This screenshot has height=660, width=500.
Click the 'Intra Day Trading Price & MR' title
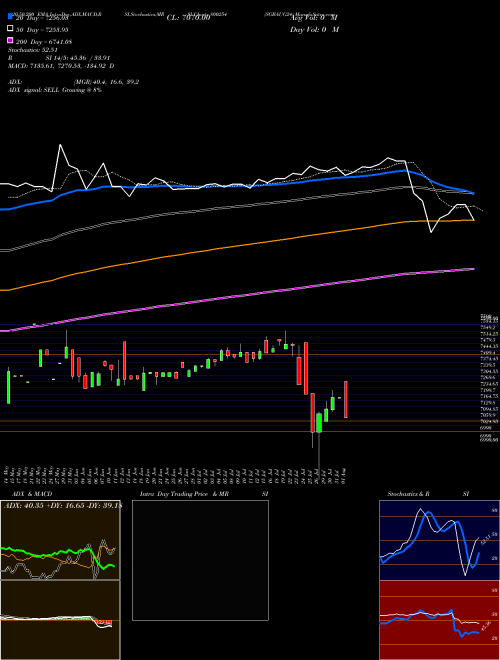click(x=184, y=494)
